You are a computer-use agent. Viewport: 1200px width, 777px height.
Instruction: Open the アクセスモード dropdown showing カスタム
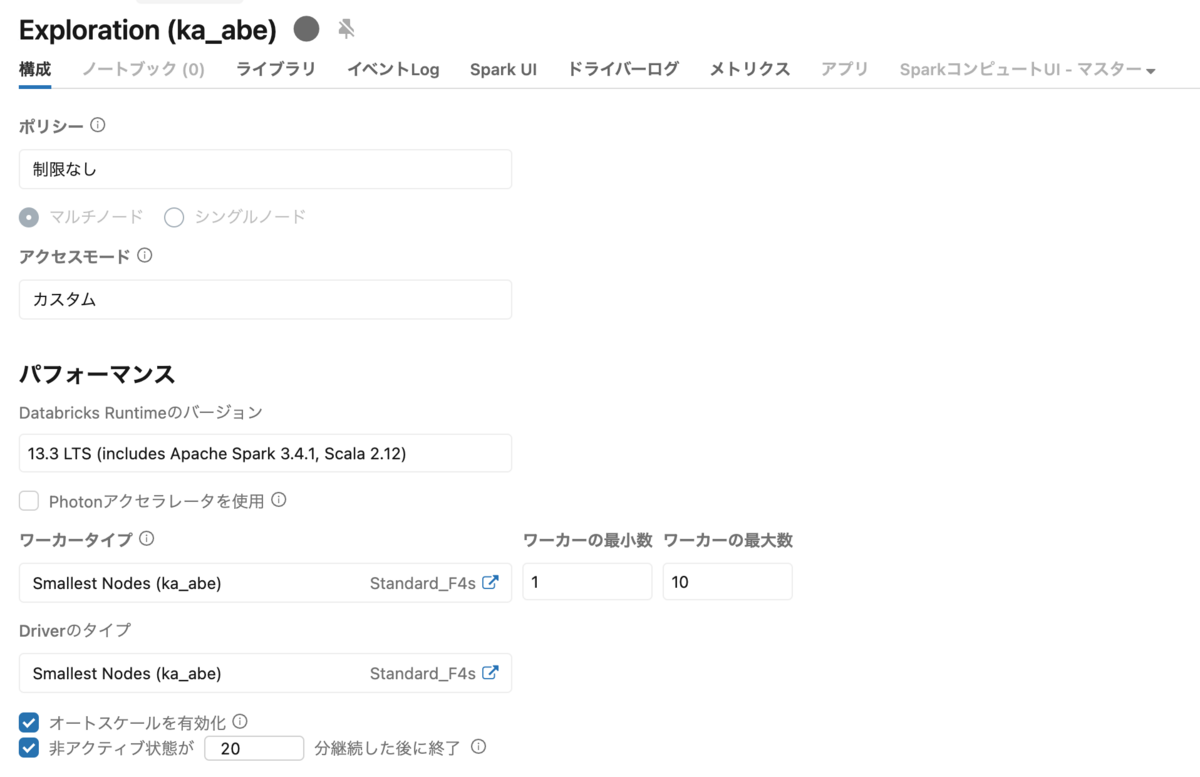[265, 299]
